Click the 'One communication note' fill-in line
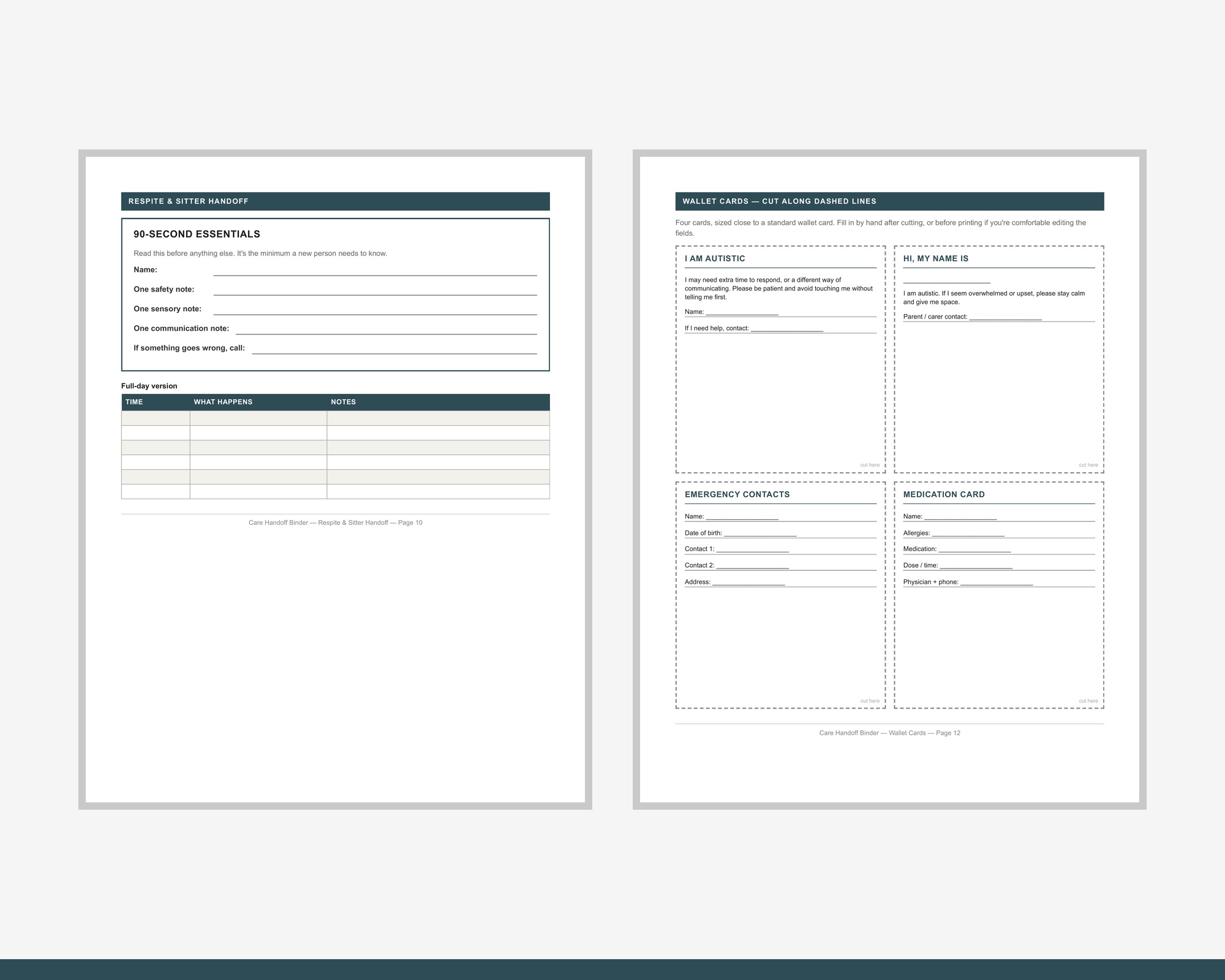 386,329
